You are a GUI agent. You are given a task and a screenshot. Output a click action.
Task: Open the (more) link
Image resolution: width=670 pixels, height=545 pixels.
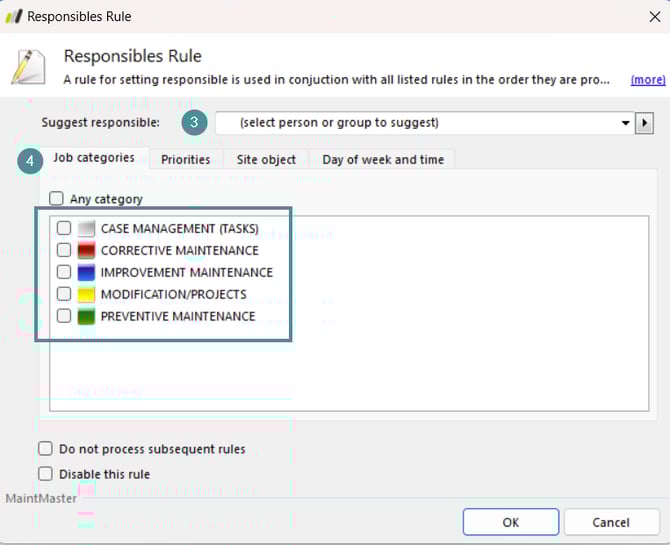(647, 79)
